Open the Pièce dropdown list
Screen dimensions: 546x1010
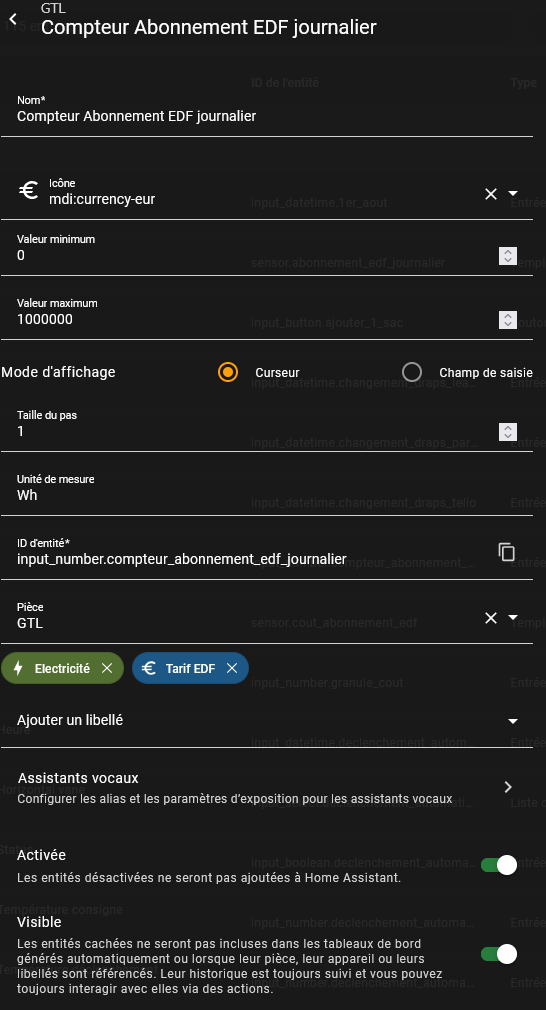click(x=513, y=618)
